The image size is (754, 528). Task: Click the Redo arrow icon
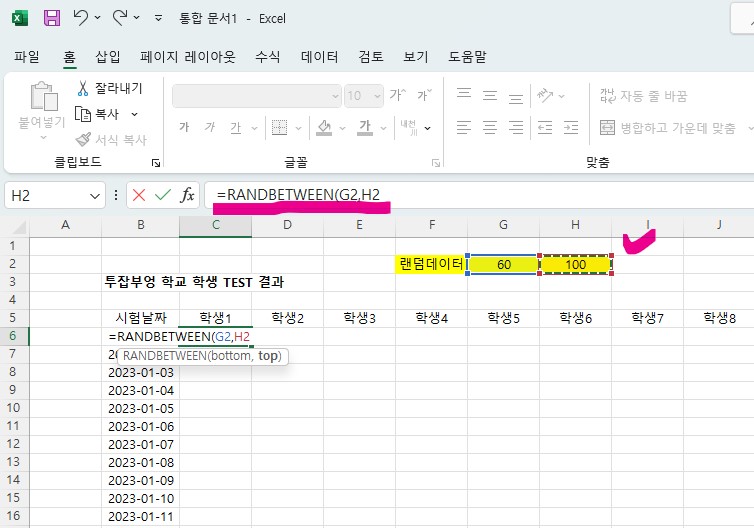pyautogui.click(x=119, y=18)
